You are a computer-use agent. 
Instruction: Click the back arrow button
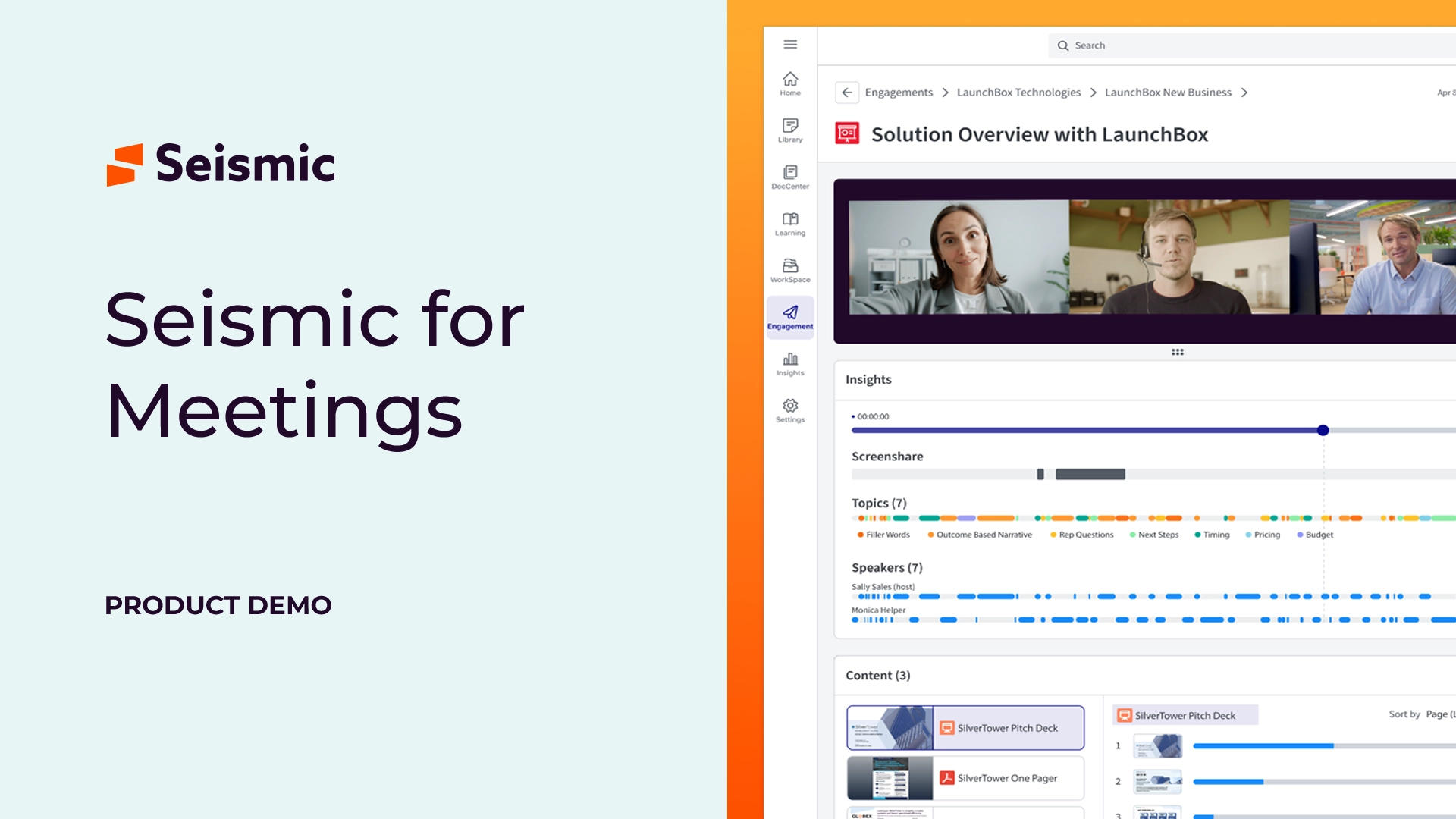tap(847, 93)
